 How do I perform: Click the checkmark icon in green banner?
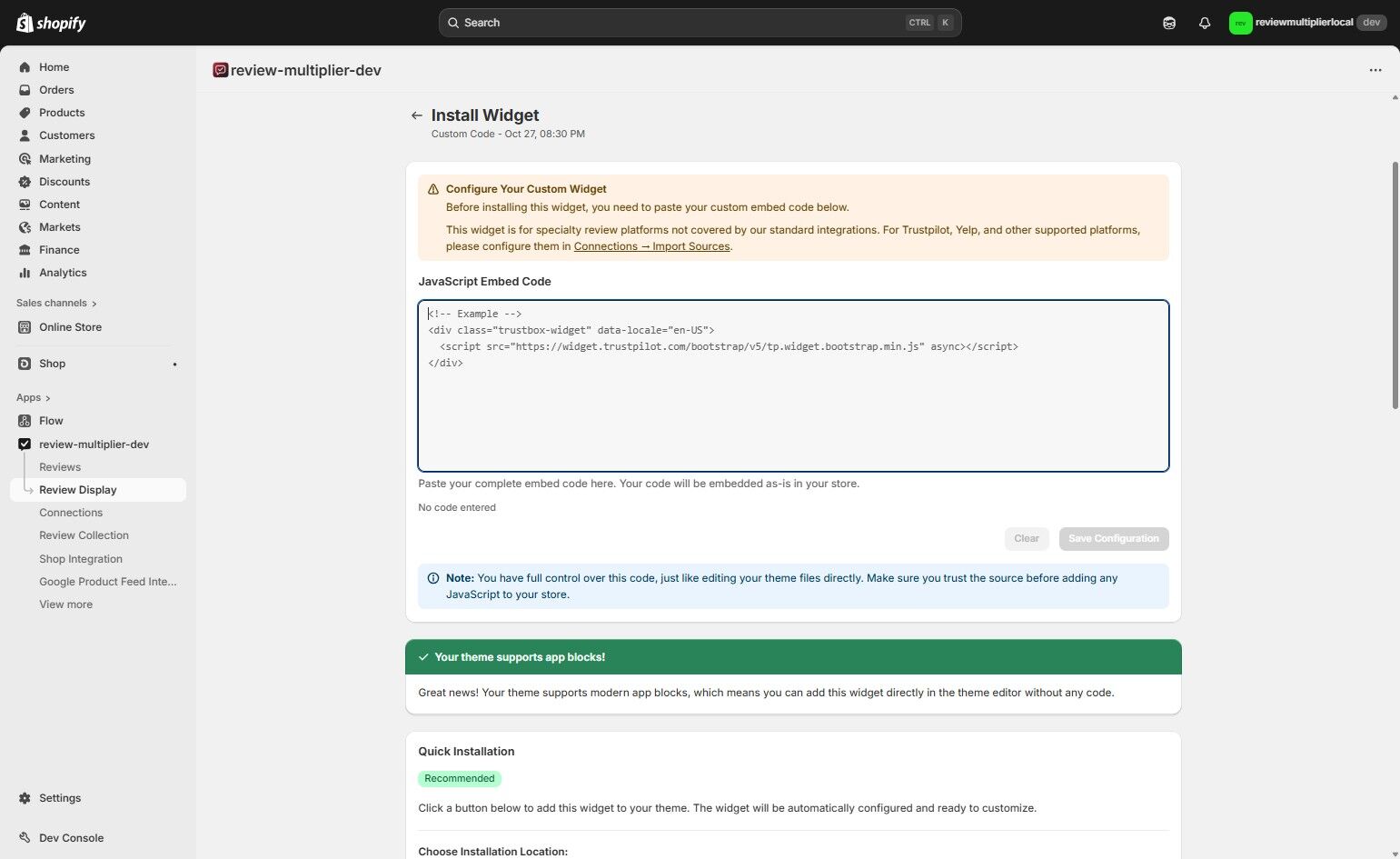423,657
